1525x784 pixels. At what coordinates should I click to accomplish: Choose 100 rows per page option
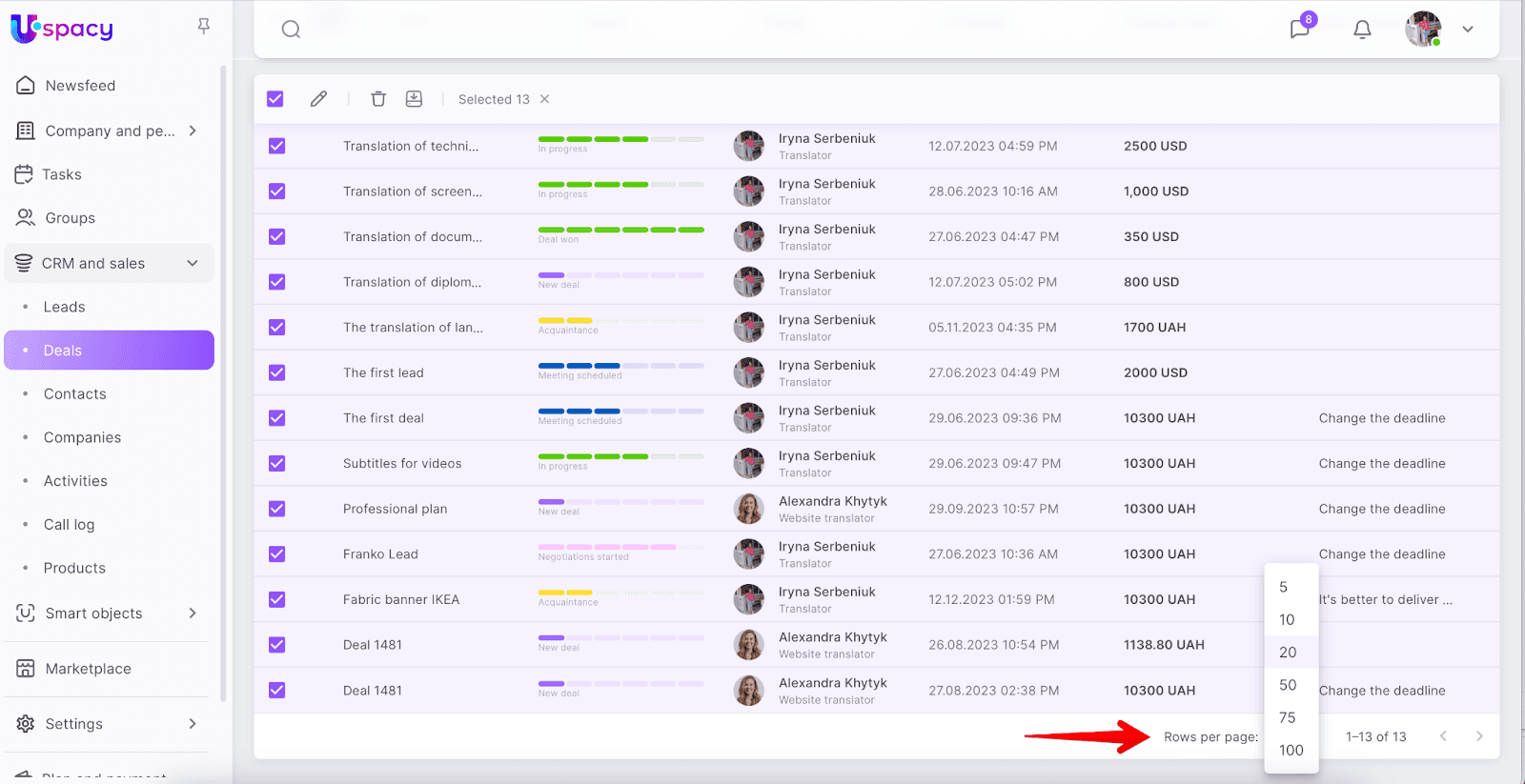(1291, 751)
